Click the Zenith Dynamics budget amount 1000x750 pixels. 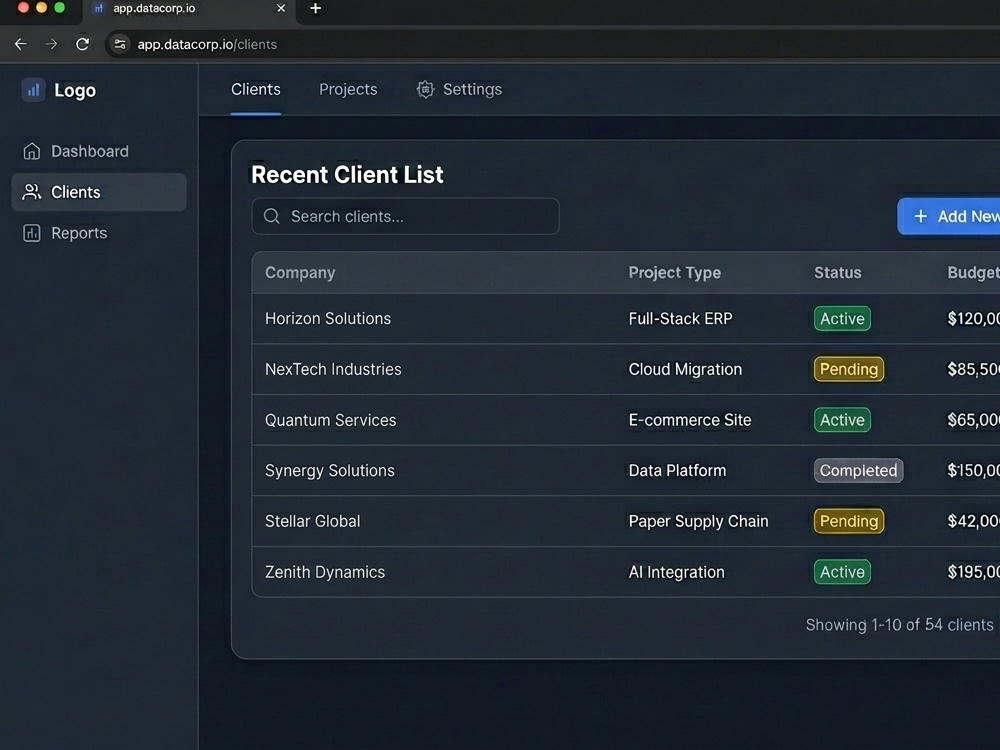pos(973,572)
